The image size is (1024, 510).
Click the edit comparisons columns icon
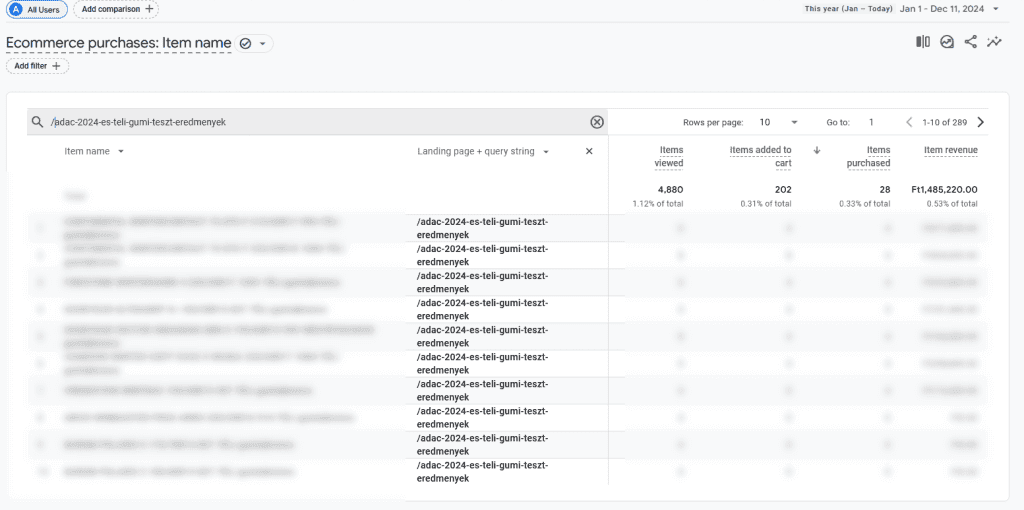pos(922,42)
